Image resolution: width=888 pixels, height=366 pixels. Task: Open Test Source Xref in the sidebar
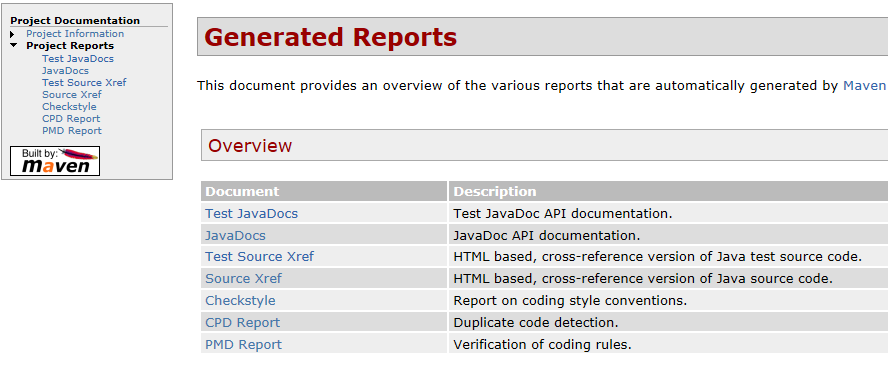[x=84, y=83]
